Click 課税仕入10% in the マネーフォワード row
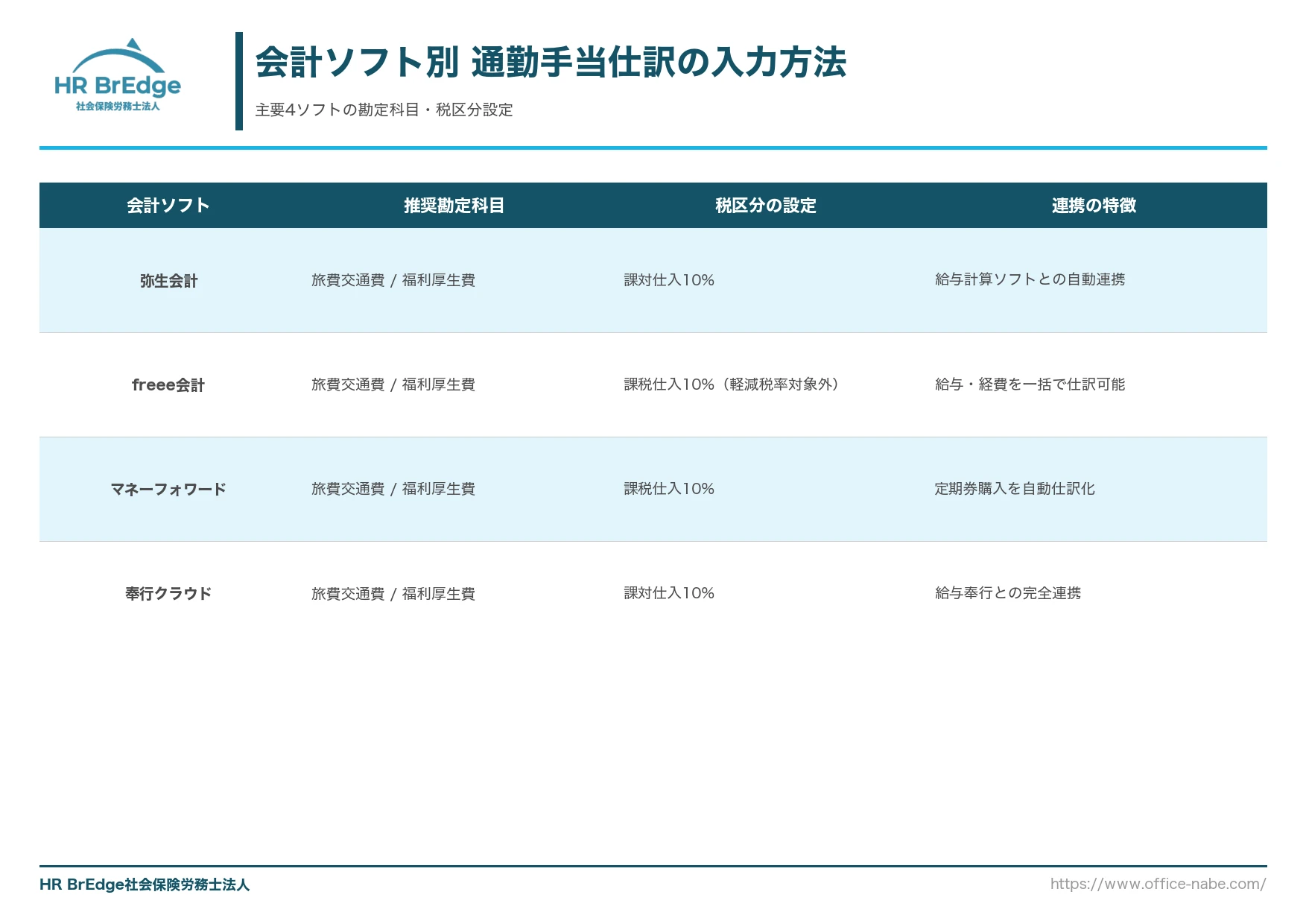 [669, 489]
